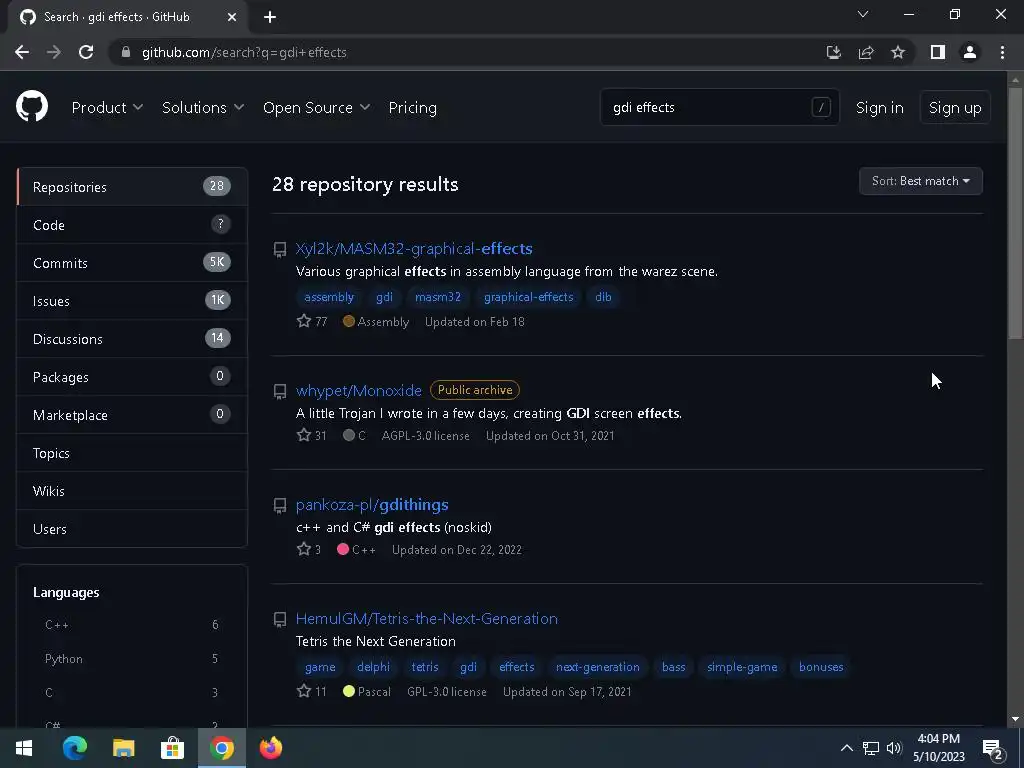Reload the GitHub search page
Image resolution: width=1024 pixels, height=768 pixels.
pos(86,52)
